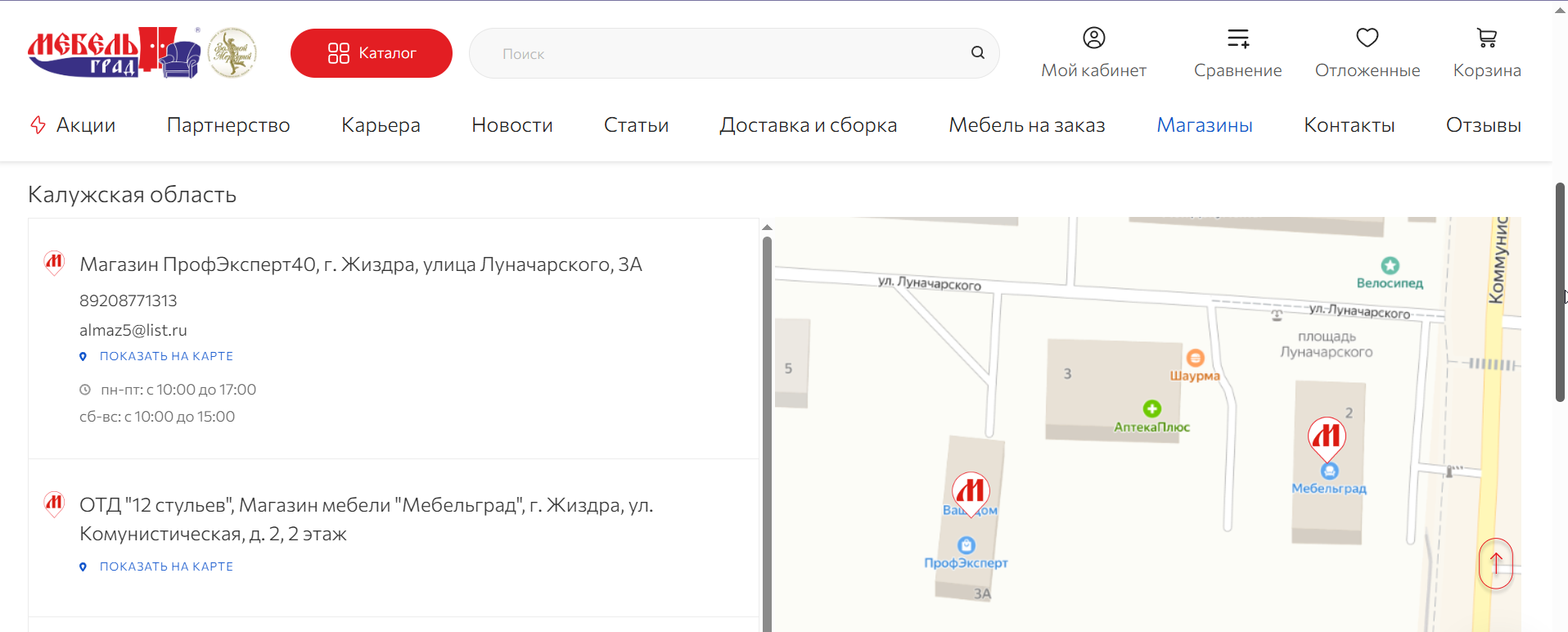Click the площадь Луначарского map label

(1327, 344)
